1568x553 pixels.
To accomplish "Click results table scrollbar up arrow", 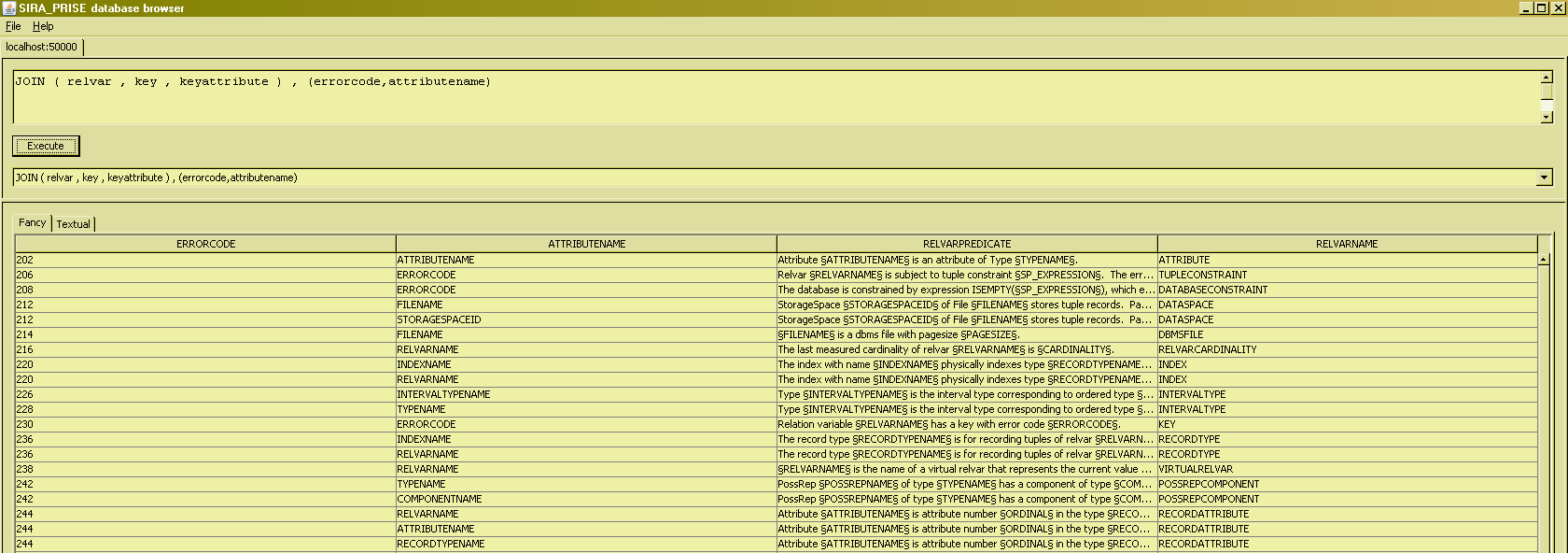I will 1544,260.
